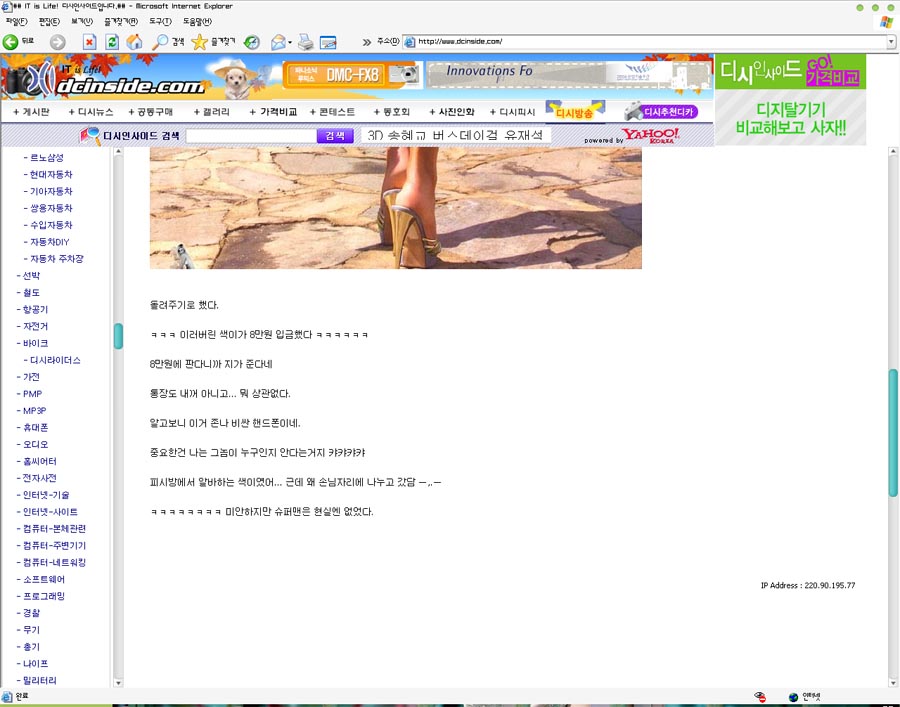Open the 도구(T) menu
Image resolution: width=900 pixels, height=707 pixels.
160,21
